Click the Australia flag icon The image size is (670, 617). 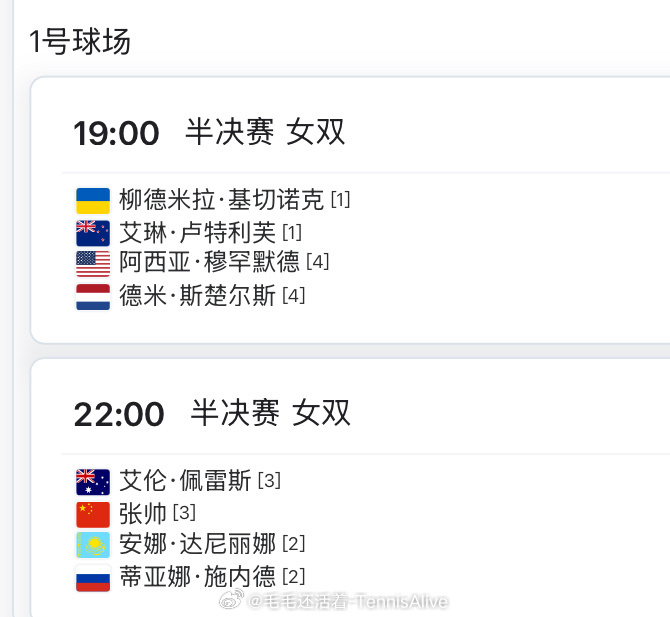(93, 482)
